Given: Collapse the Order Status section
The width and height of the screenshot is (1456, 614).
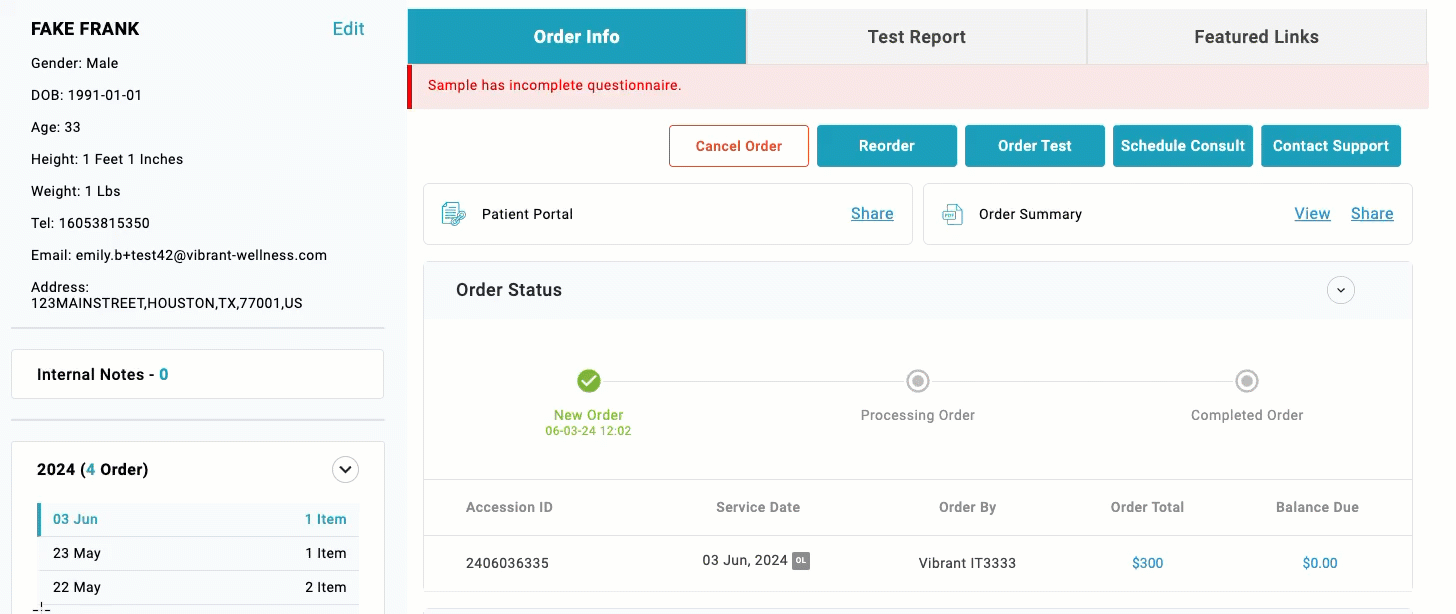Looking at the screenshot, I should [x=1340, y=290].
